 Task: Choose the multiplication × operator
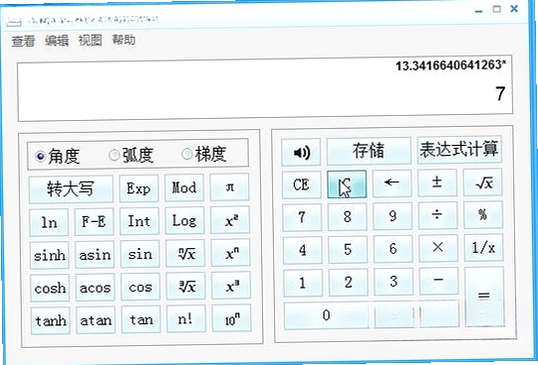[x=438, y=248]
